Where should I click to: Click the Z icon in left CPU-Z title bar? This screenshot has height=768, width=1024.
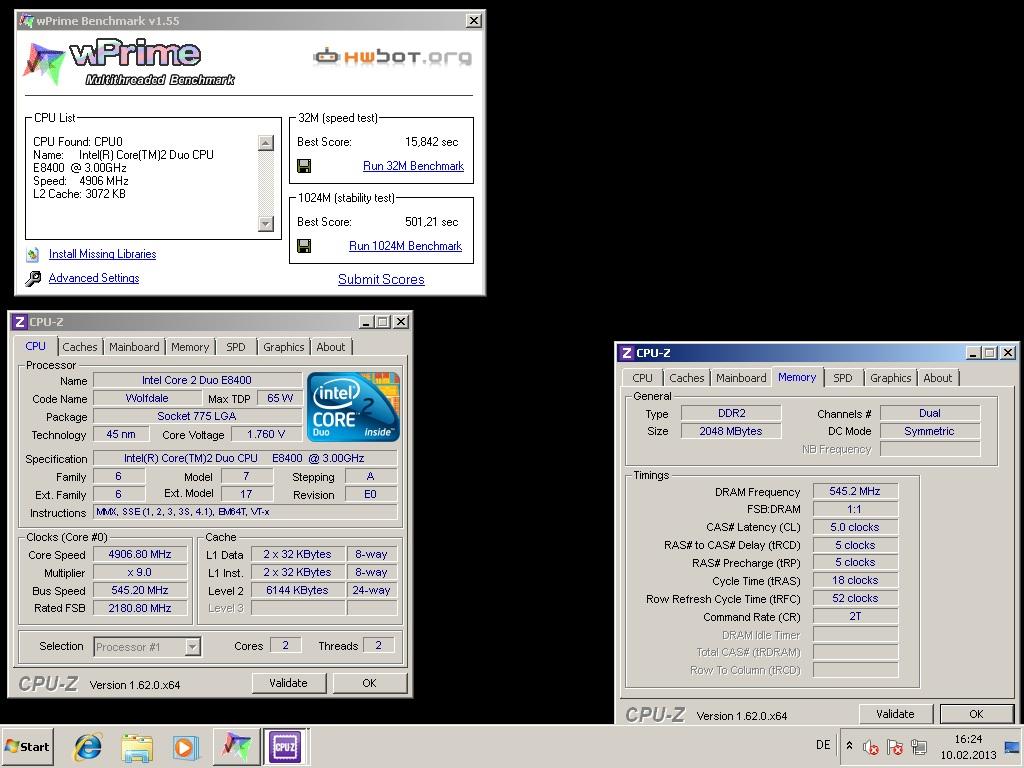click(x=19, y=322)
